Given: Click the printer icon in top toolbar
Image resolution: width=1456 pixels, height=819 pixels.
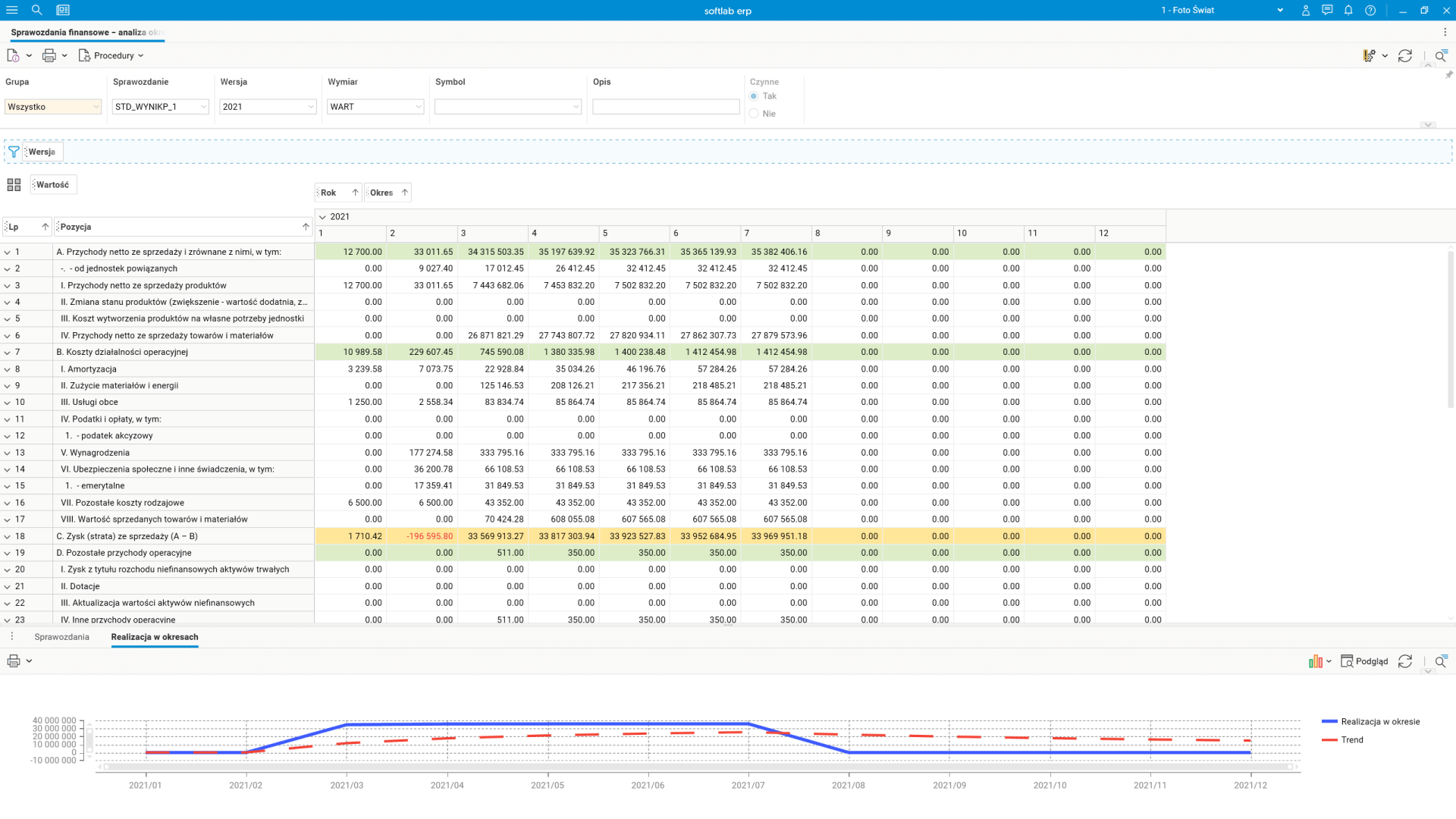Looking at the screenshot, I should [x=49, y=55].
